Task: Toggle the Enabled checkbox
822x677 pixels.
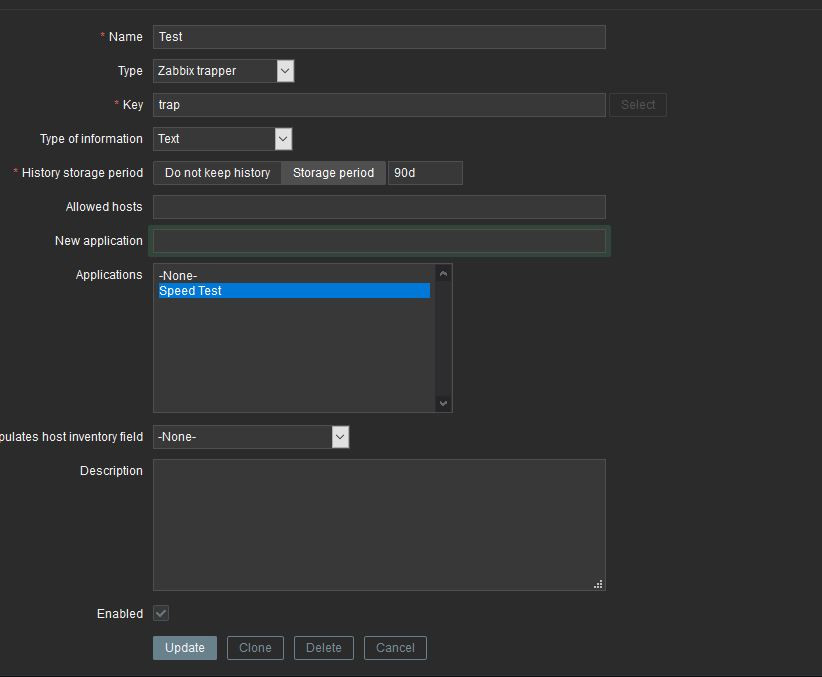Action: click(161, 613)
